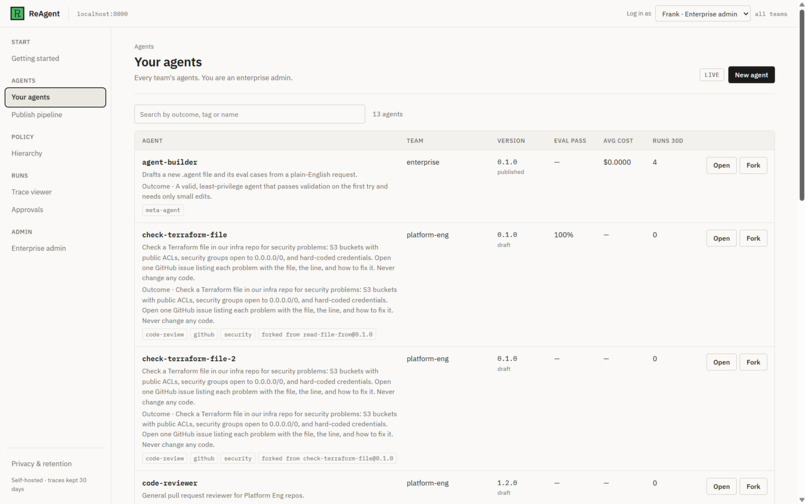This screenshot has height=504, width=806.
Task: Click code-review tag on check-terraform-file
Action: 164,334
